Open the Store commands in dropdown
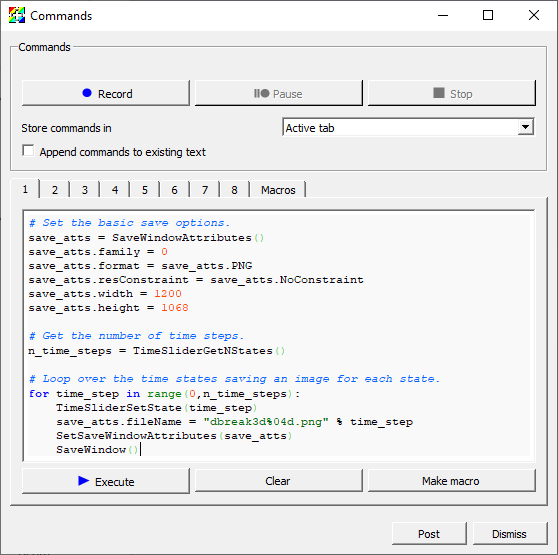Screen dimensions: 558x555 tap(408, 127)
